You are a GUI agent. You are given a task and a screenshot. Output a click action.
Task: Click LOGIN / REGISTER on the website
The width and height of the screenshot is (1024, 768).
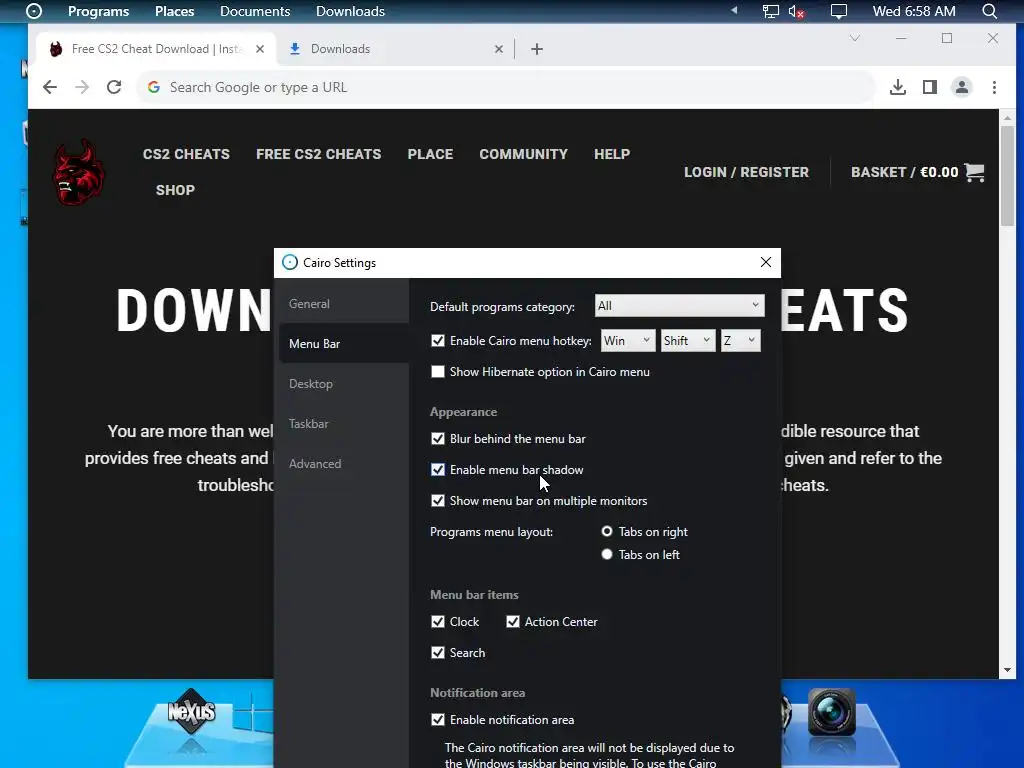(x=746, y=172)
